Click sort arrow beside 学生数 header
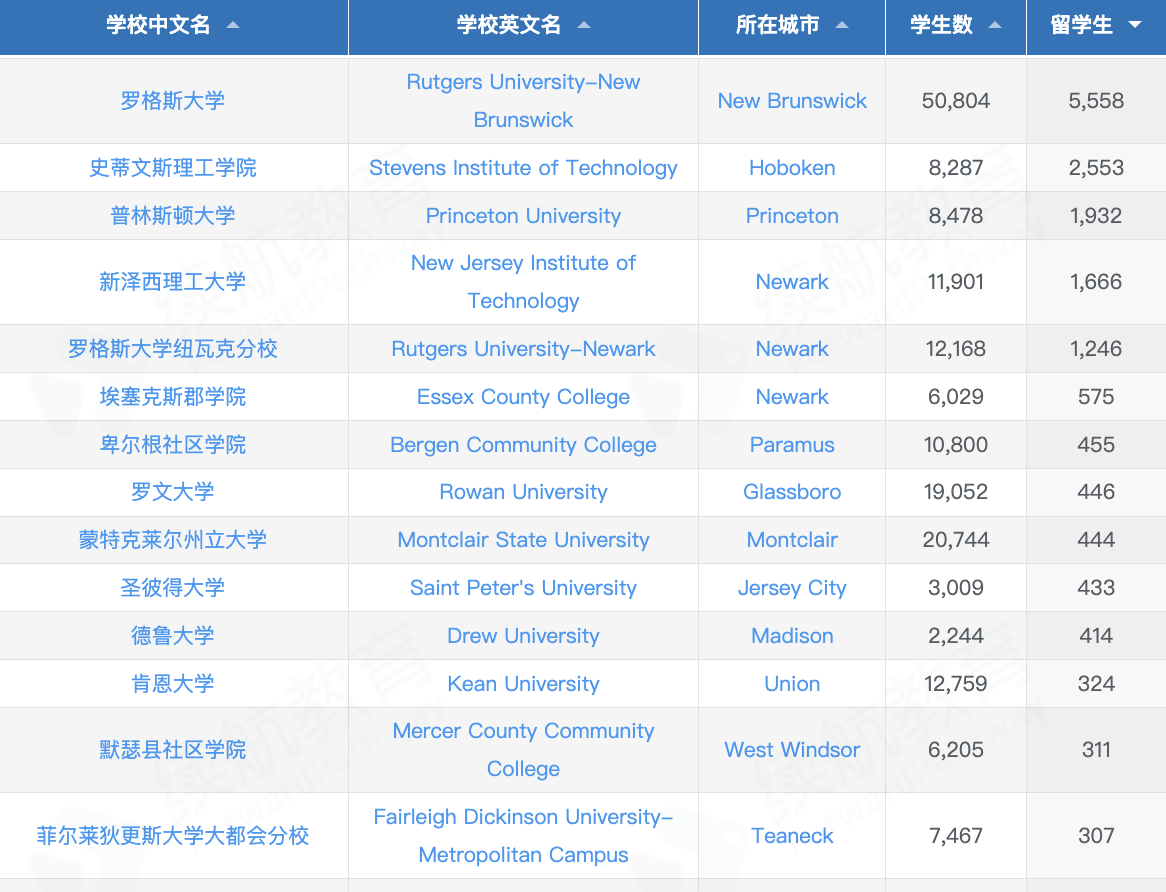 point(995,26)
